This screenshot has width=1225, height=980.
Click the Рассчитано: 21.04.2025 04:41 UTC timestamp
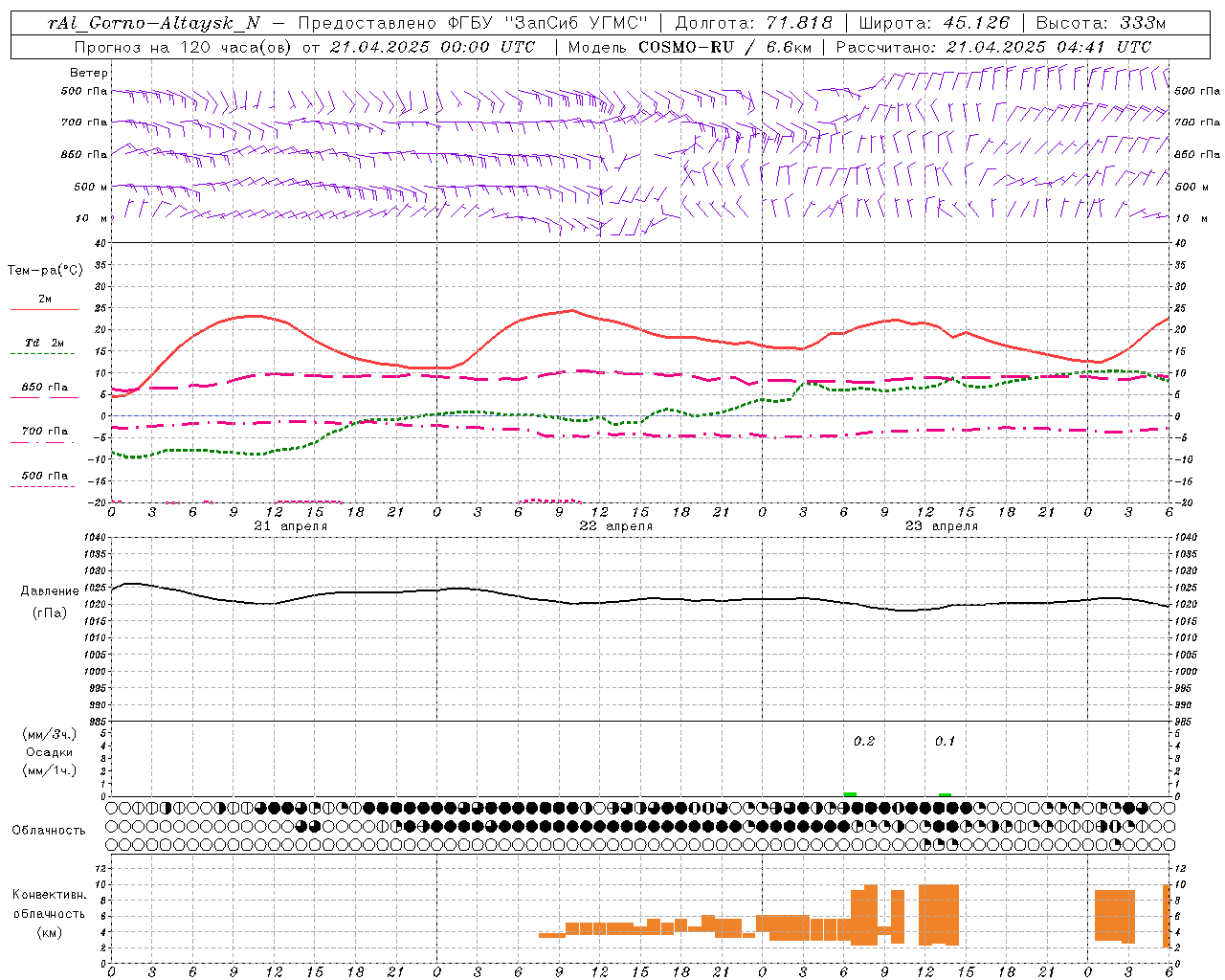[993, 47]
